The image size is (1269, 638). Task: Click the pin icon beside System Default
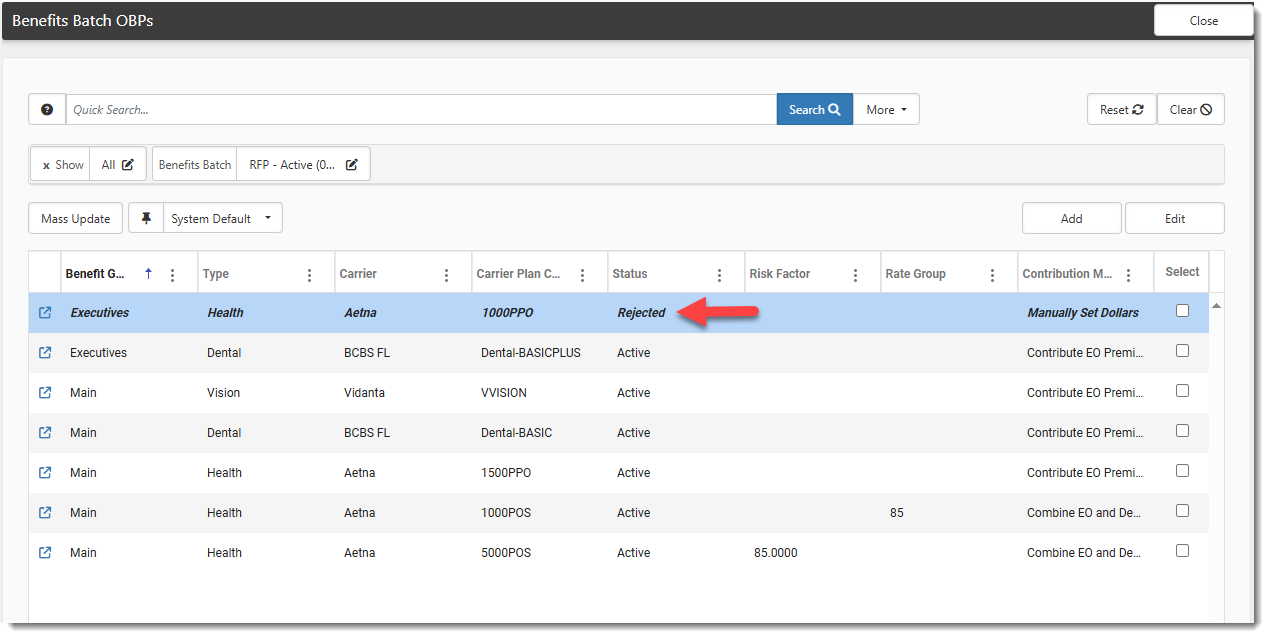point(146,218)
